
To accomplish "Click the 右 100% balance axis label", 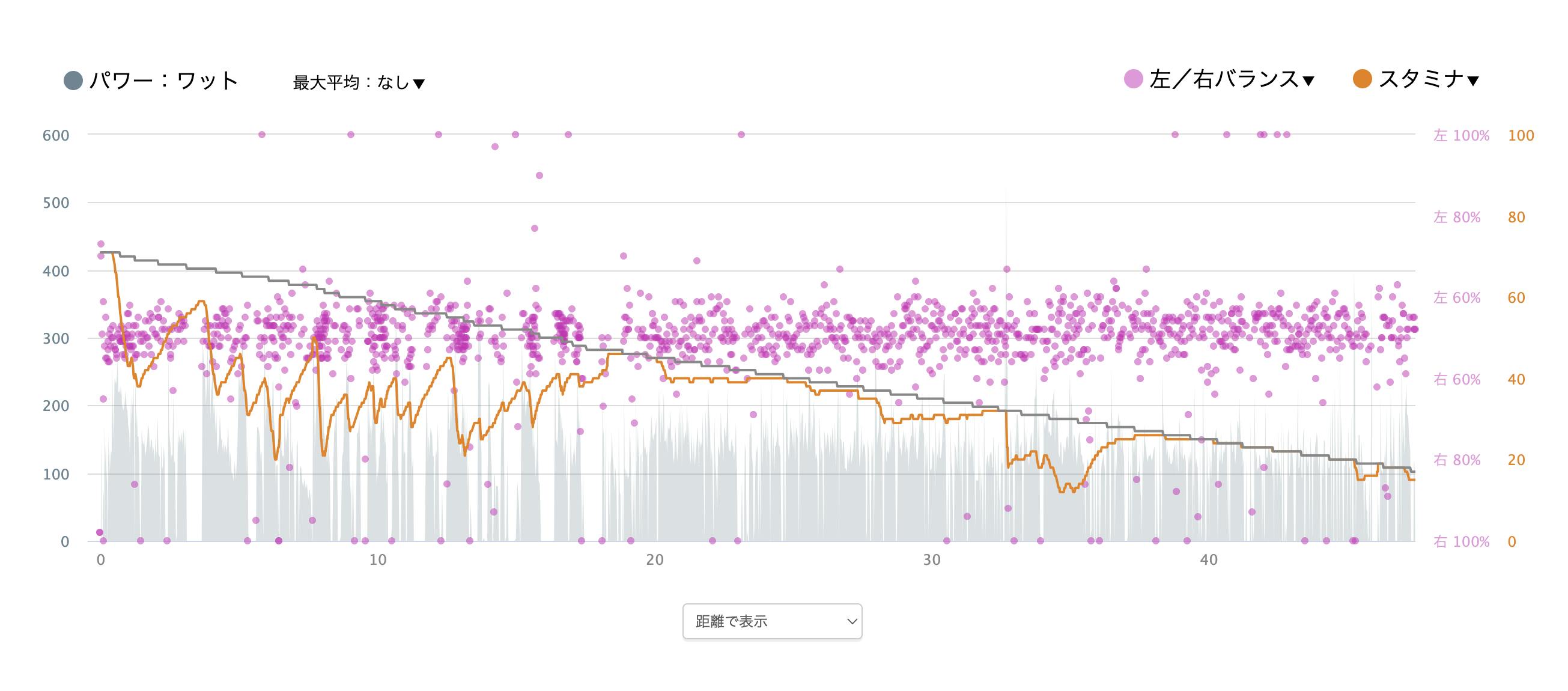I will click(x=1461, y=542).
